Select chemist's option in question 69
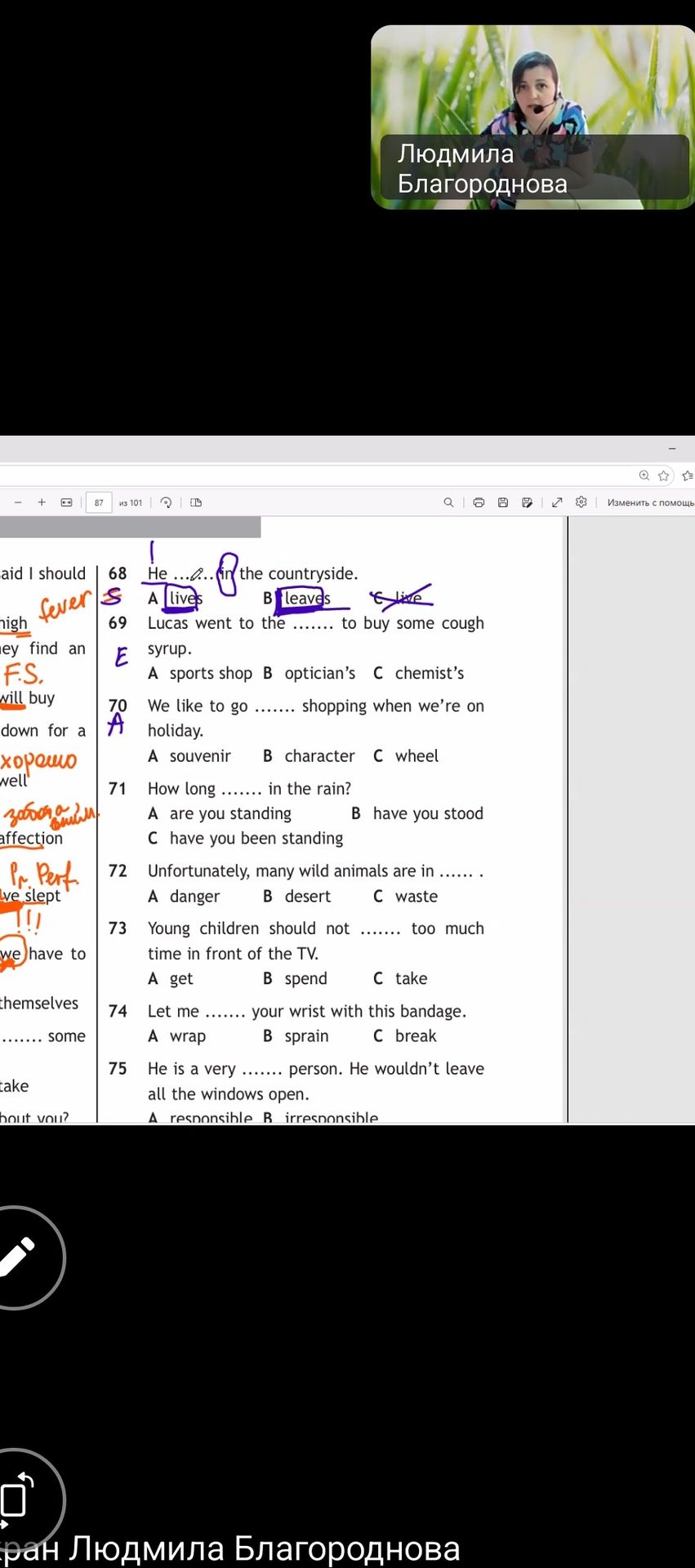The image size is (695, 1568). (418, 673)
